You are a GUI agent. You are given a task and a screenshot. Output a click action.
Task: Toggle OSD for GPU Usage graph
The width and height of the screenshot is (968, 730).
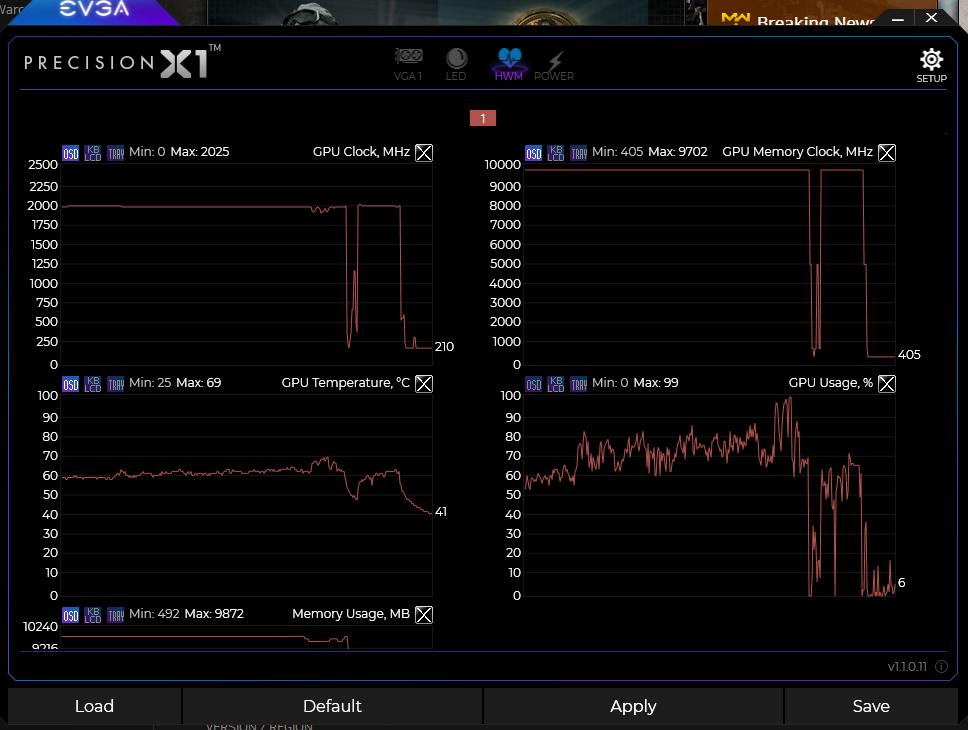(x=533, y=384)
